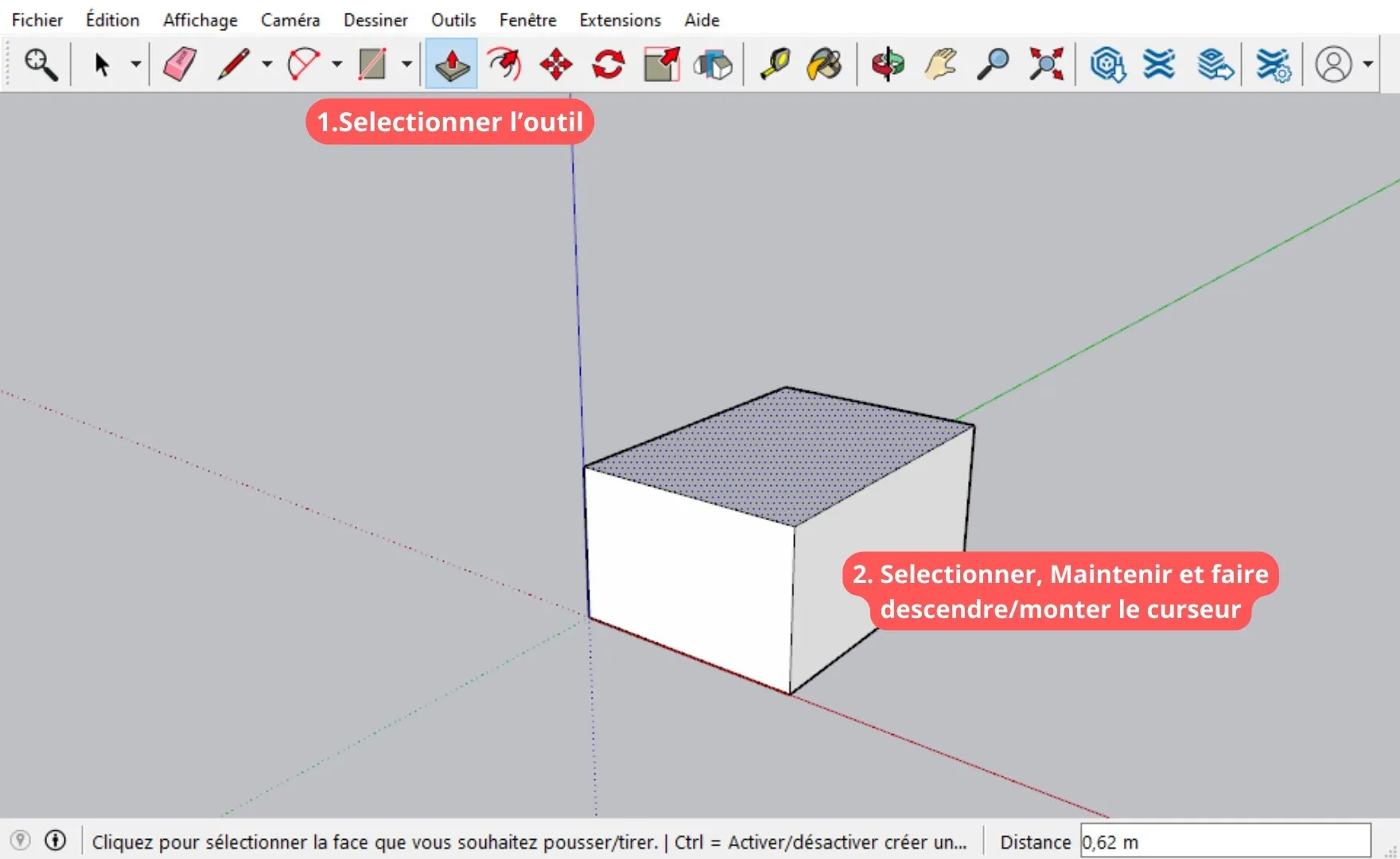Screen dimensions: 1400x859
Task: Expand the Select tool dropdown arrow
Action: pyautogui.click(x=136, y=64)
